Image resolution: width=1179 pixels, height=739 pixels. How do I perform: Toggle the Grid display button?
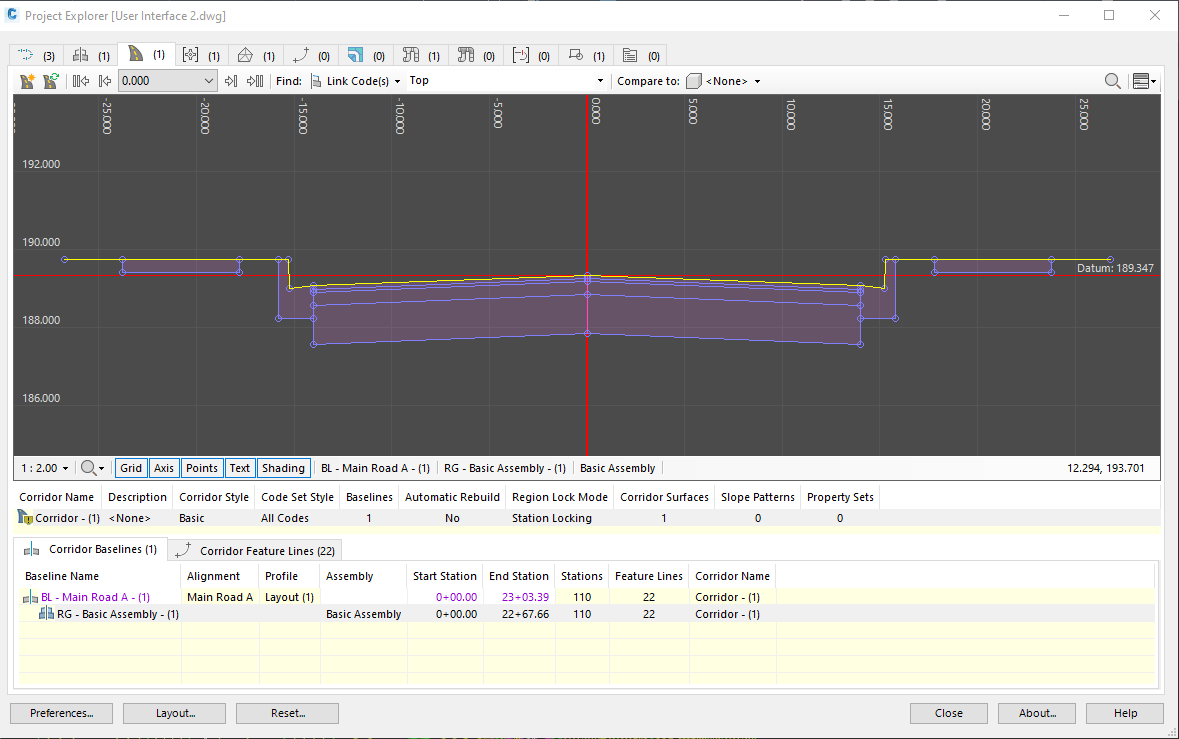[130, 468]
